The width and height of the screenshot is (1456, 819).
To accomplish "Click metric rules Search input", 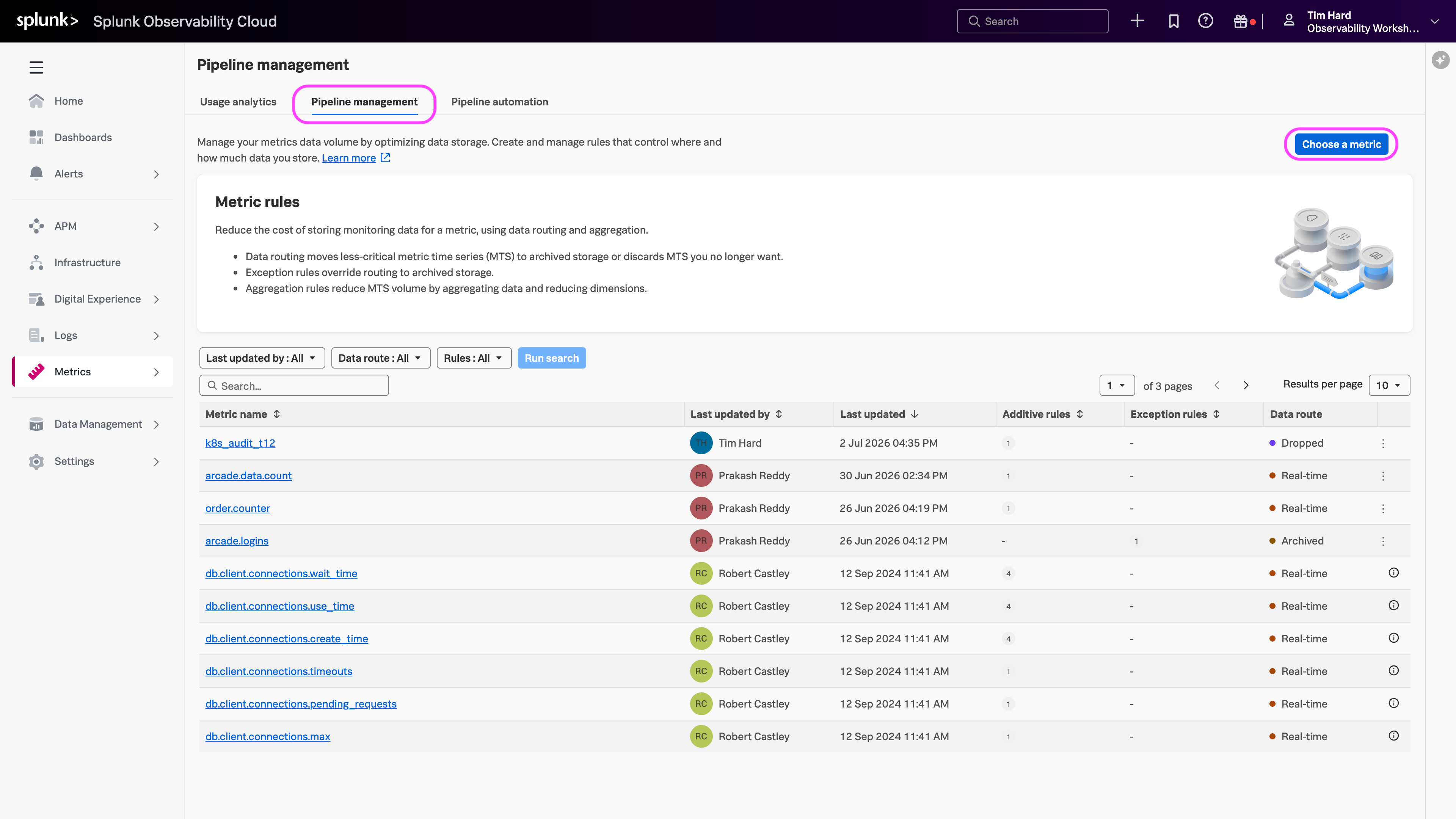I will pyautogui.click(x=294, y=386).
